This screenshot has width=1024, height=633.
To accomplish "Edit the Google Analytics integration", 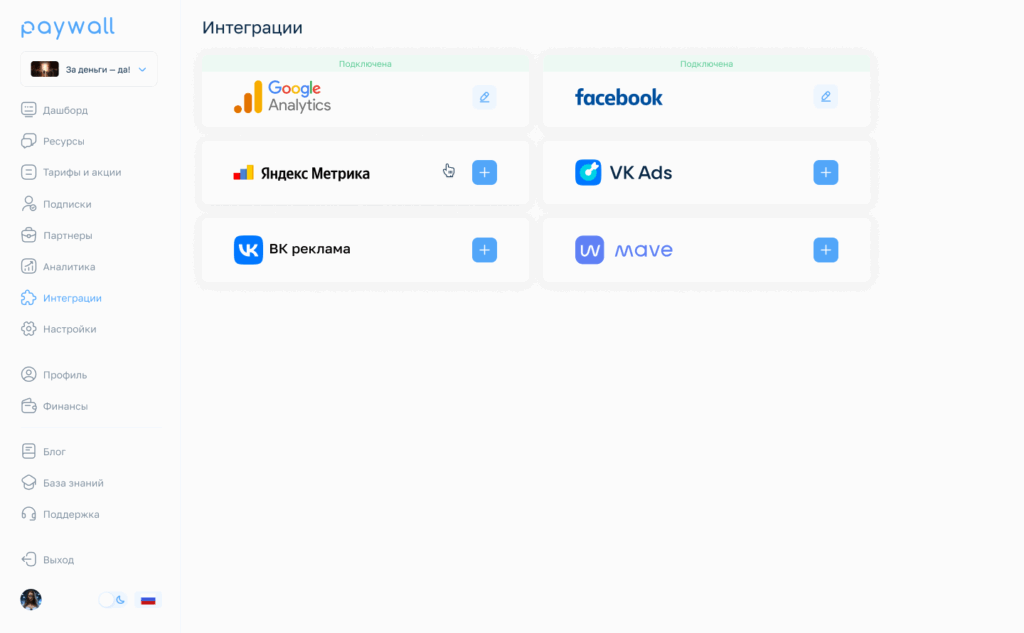I will (x=484, y=97).
